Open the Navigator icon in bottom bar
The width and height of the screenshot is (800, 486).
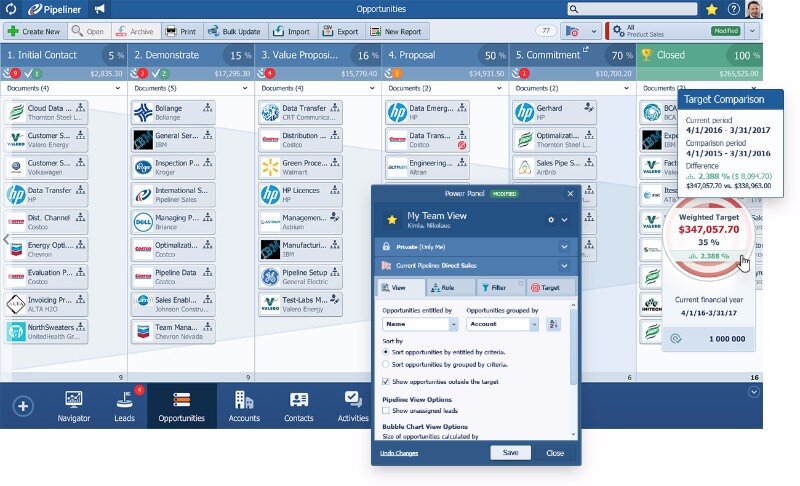(x=73, y=405)
